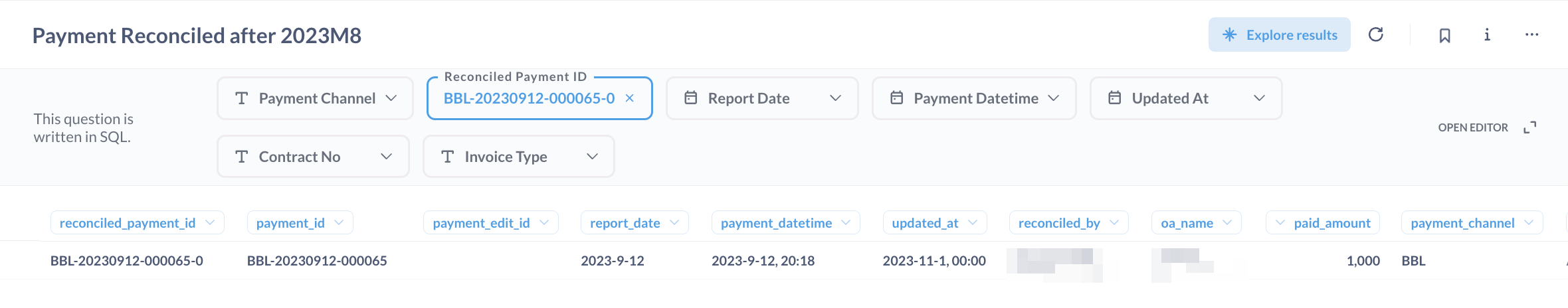Image resolution: width=1568 pixels, height=308 pixels.
Task: Open the three-dot more options menu
Action: click(1531, 35)
